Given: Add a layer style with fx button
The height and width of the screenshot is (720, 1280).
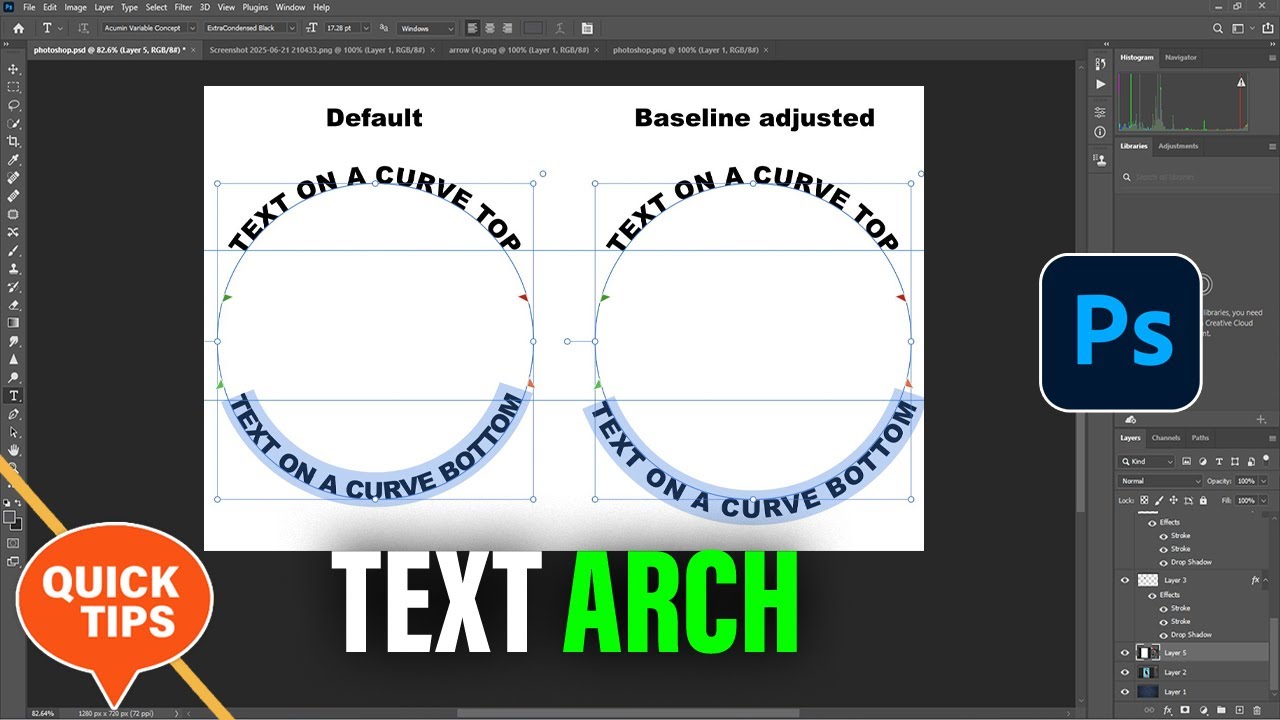Looking at the screenshot, I should point(1167,710).
